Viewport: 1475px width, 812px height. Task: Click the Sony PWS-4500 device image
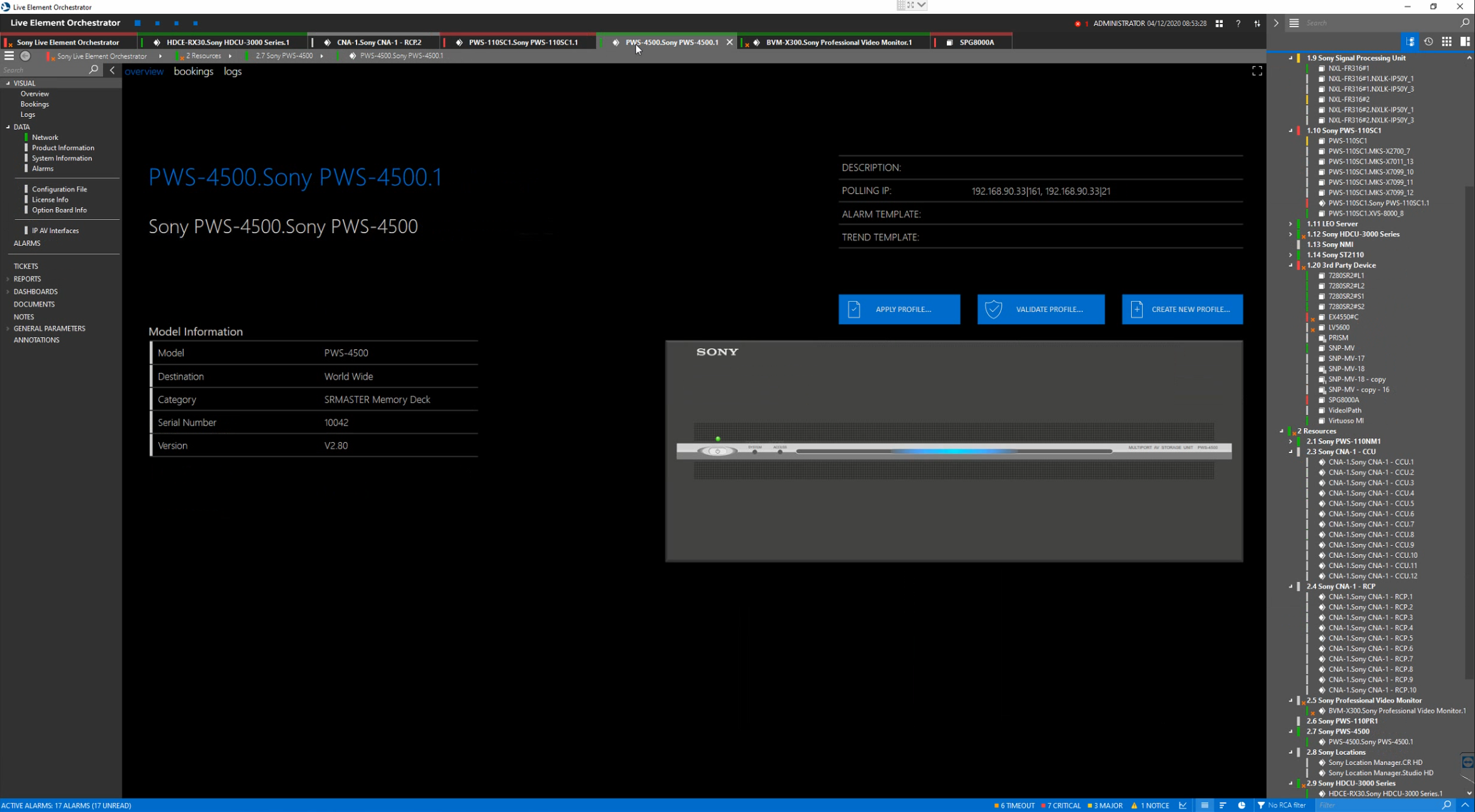coord(954,451)
